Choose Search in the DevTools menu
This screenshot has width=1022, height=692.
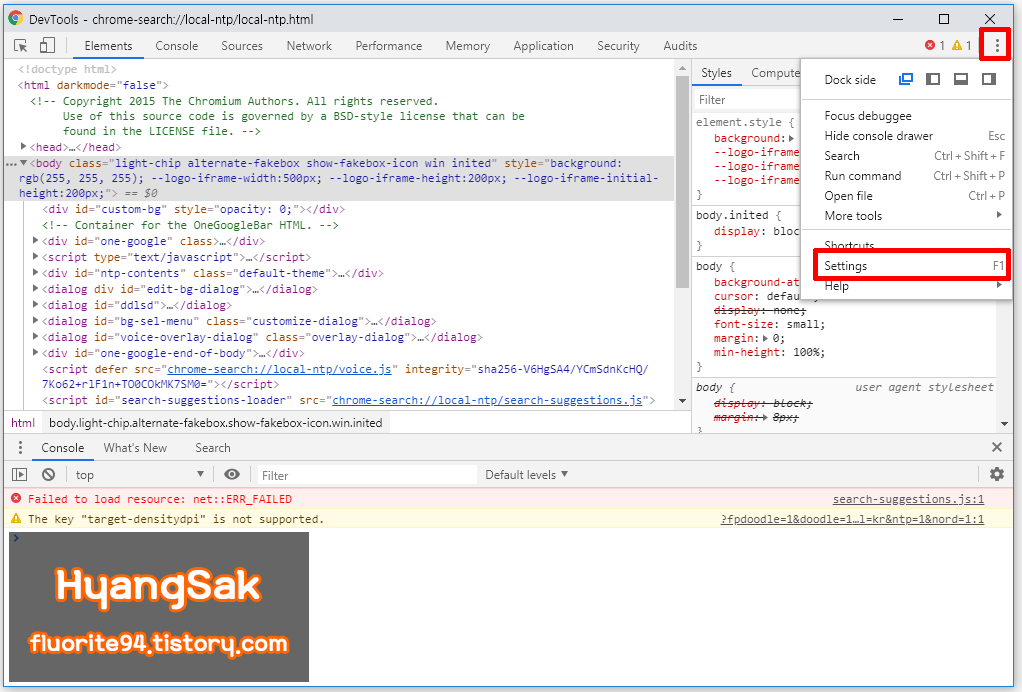coord(906,156)
